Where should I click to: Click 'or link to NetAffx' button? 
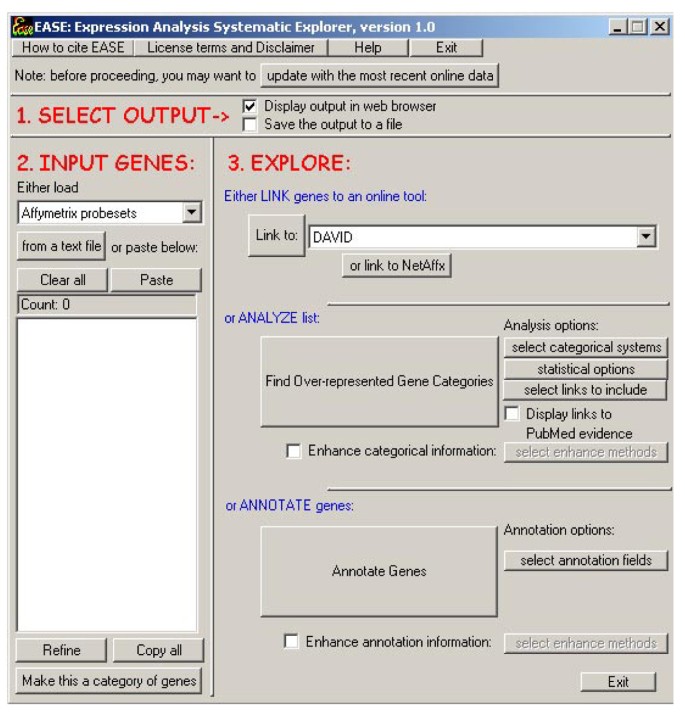click(397, 267)
